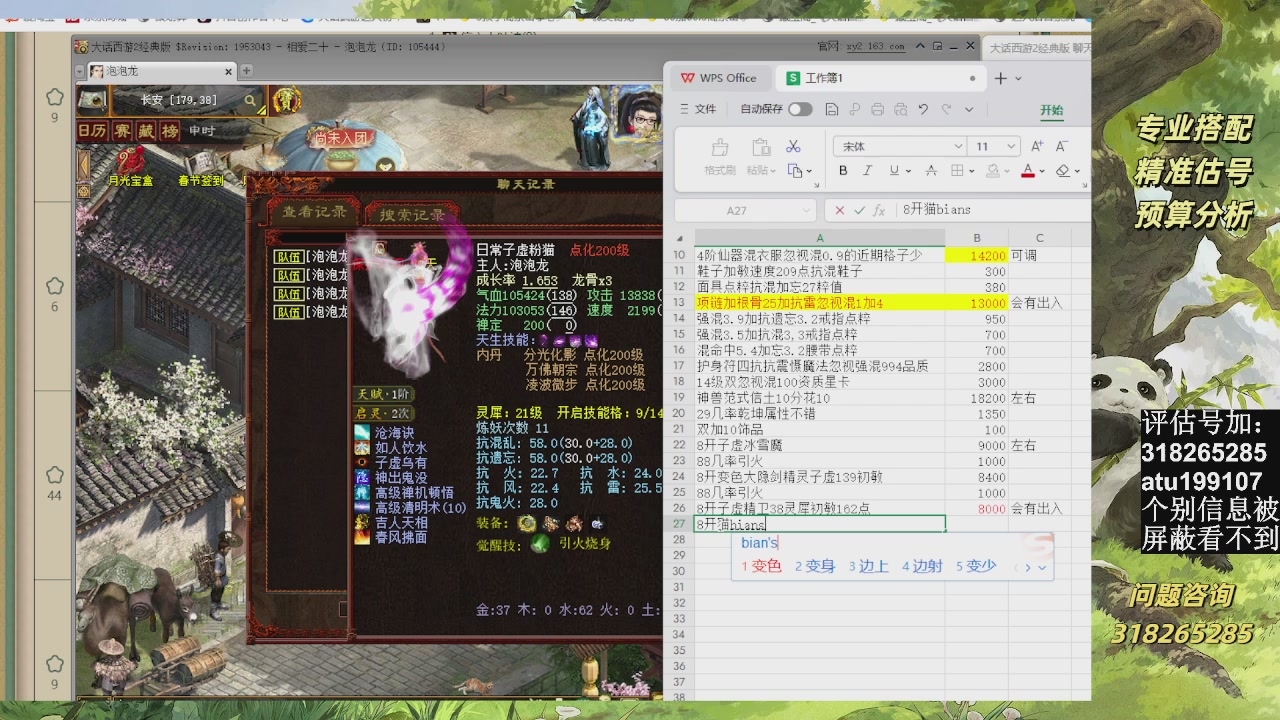1280x720 pixels.
Task: Click the formula bar input field
Action: pos(993,210)
